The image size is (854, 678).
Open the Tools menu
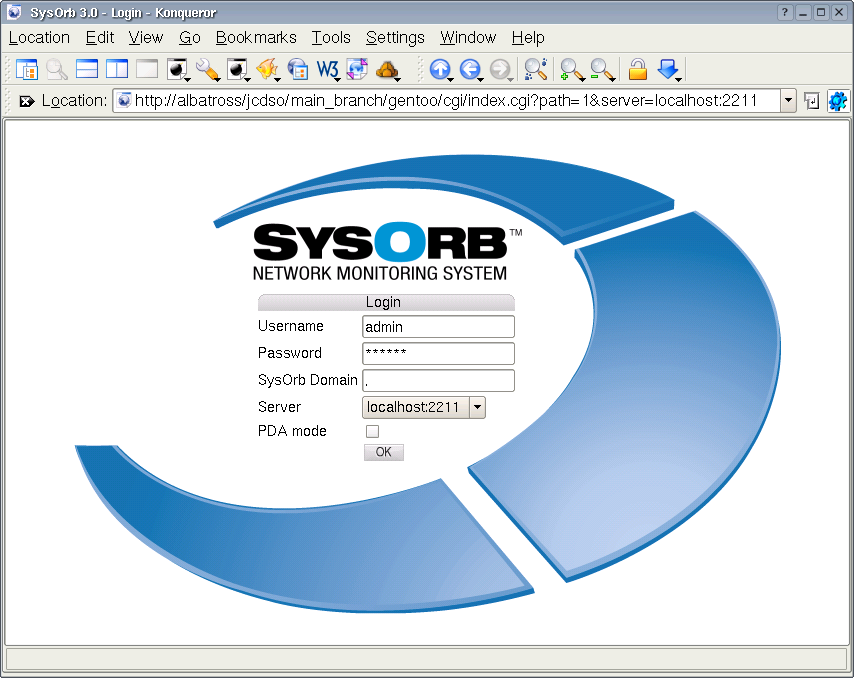(331, 38)
